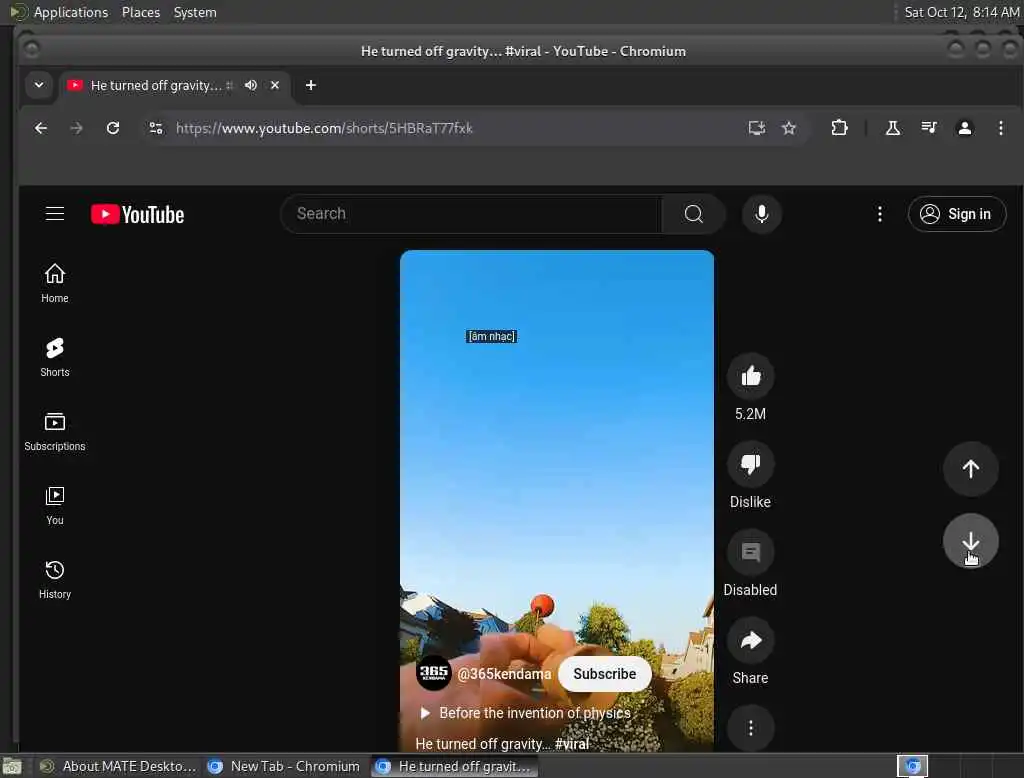1024x778 pixels.
Task: Open YouTube settings three-dot menu
Action: [880, 214]
